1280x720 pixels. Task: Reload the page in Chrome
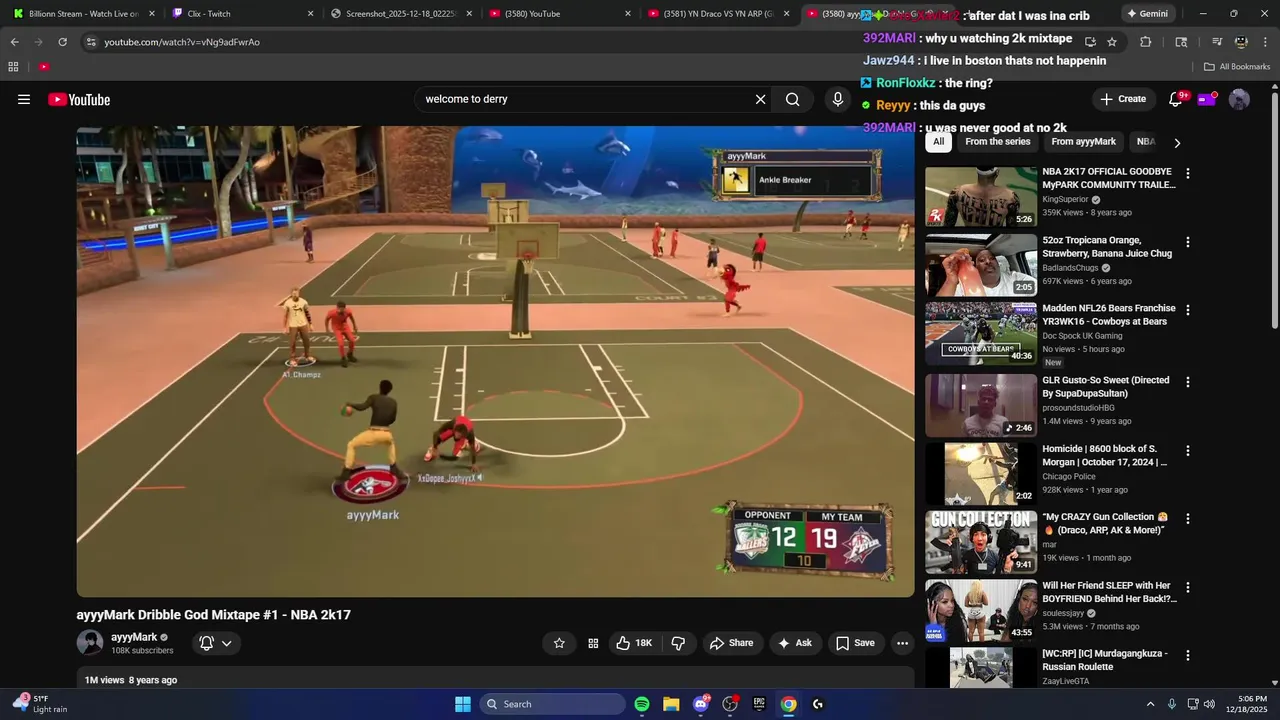(62, 42)
